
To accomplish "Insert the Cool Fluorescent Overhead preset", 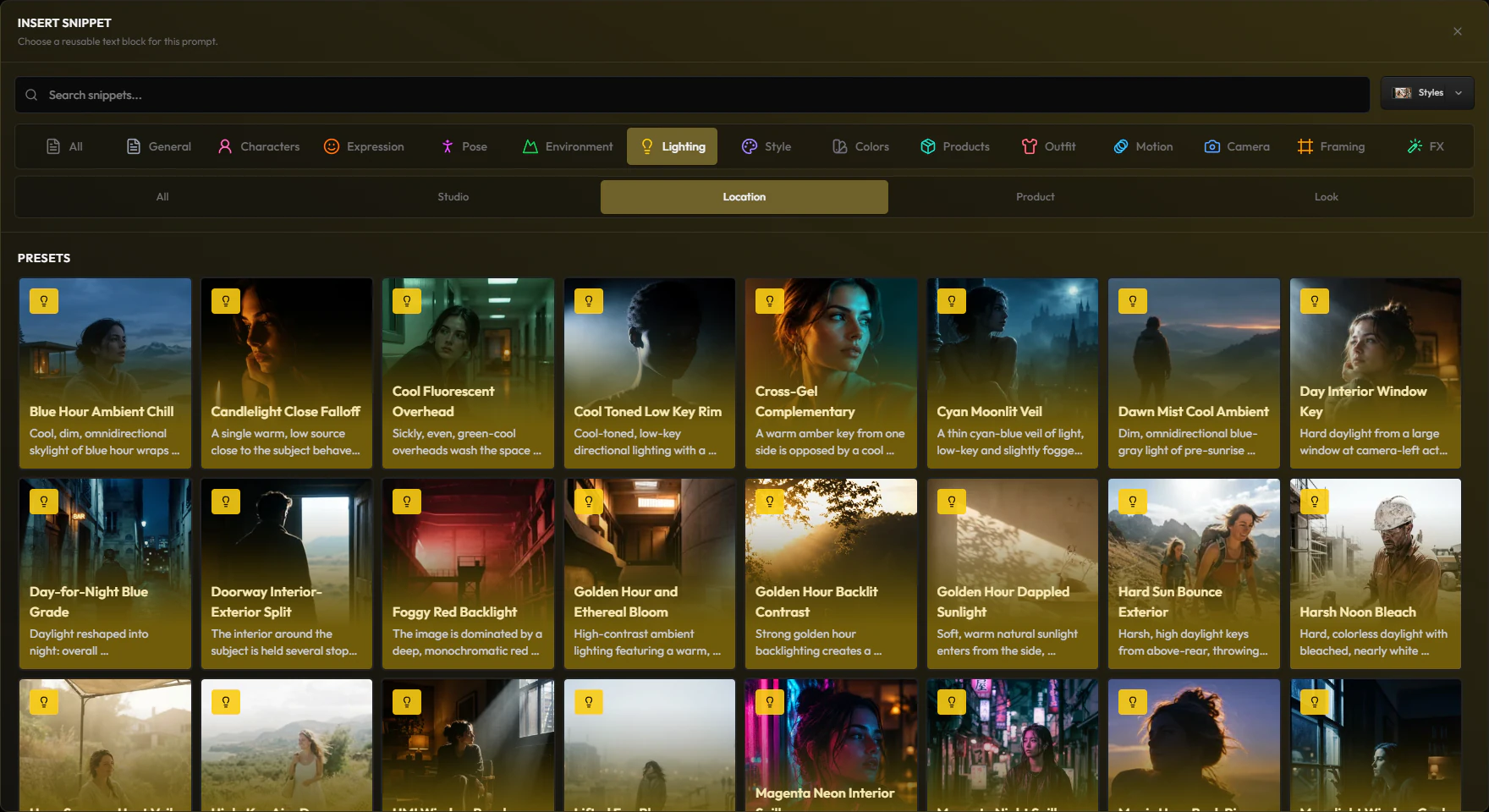I will click(468, 373).
